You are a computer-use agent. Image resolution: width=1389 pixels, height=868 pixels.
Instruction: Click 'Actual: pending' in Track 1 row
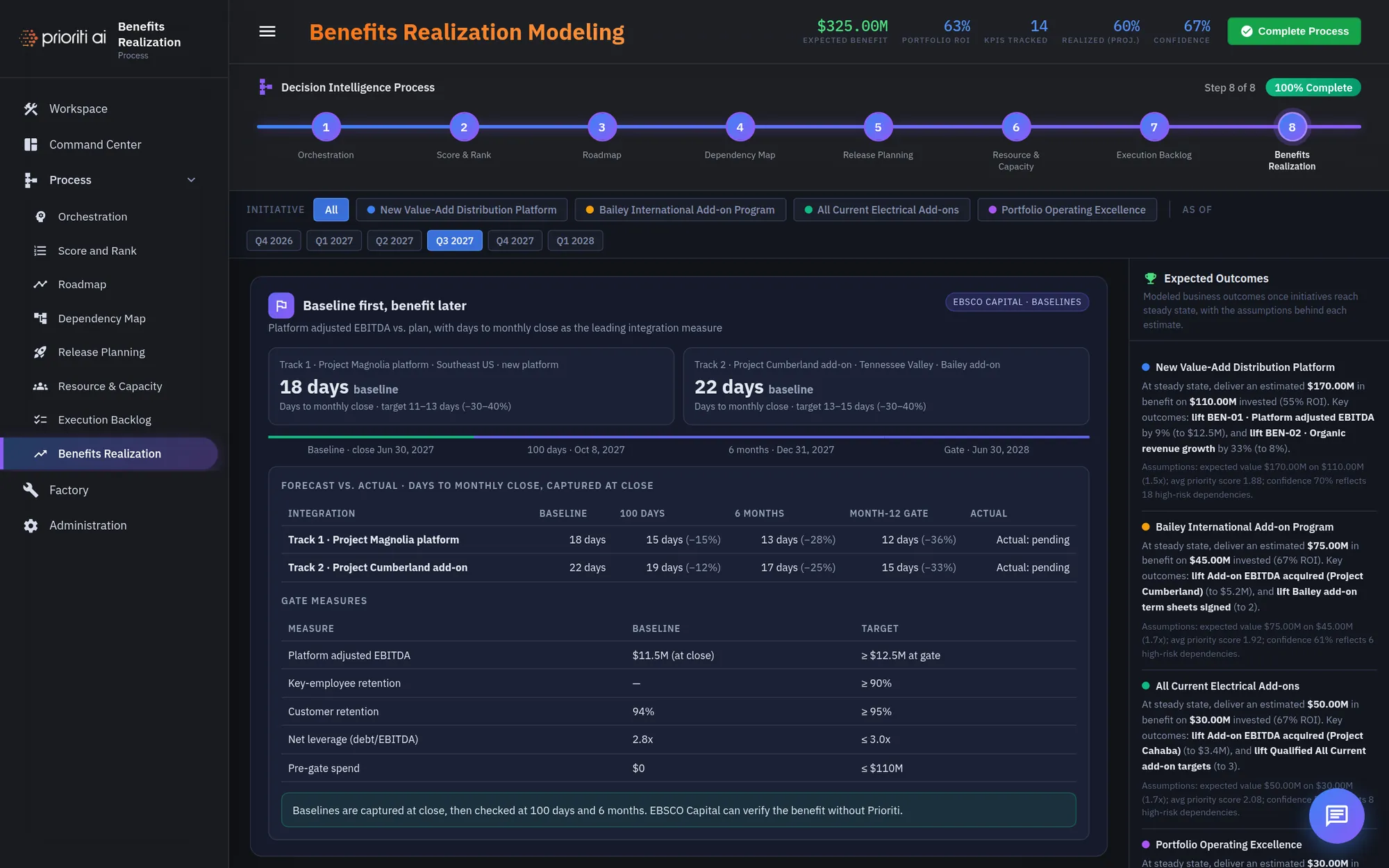[x=1033, y=540]
